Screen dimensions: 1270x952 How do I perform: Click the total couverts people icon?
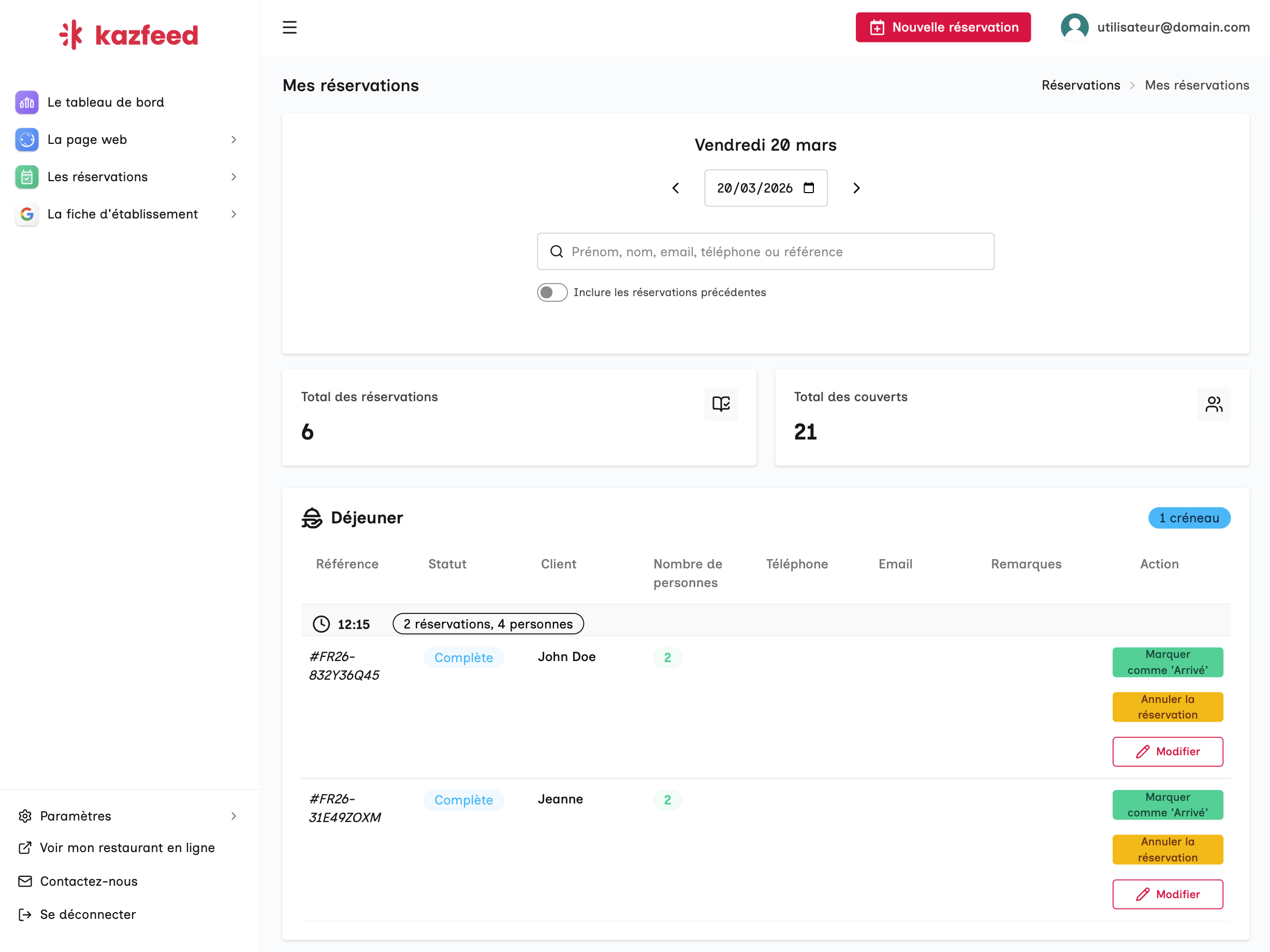coord(1213,404)
